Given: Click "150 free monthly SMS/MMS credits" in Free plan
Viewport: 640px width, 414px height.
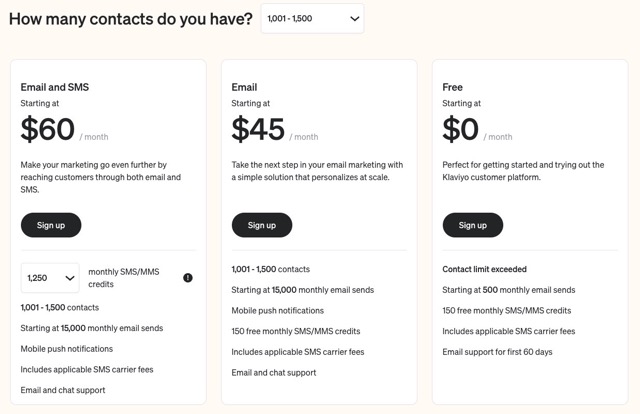Looking at the screenshot, I should (x=507, y=311).
